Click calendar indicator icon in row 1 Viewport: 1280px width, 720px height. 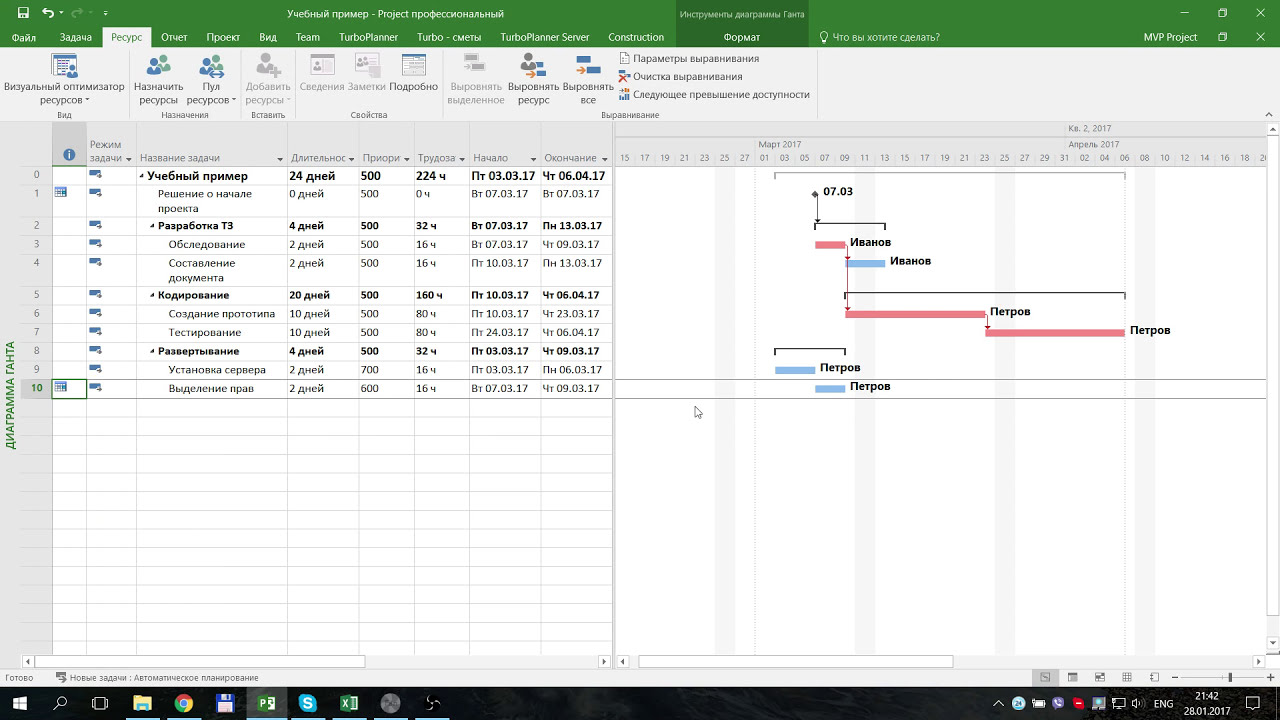coord(61,193)
